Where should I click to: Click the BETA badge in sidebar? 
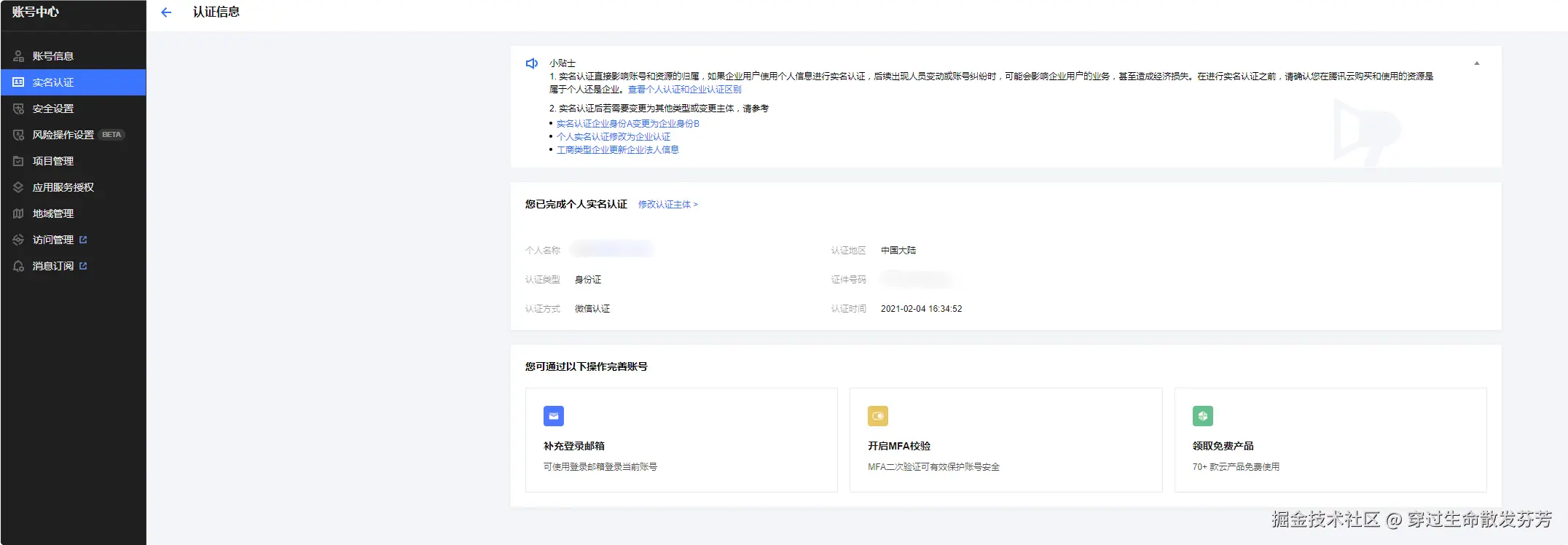[111, 135]
